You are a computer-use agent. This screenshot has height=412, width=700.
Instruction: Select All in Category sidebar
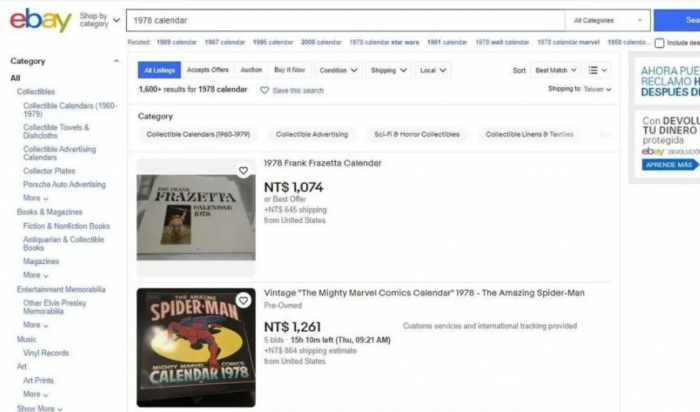tap(15, 78)
